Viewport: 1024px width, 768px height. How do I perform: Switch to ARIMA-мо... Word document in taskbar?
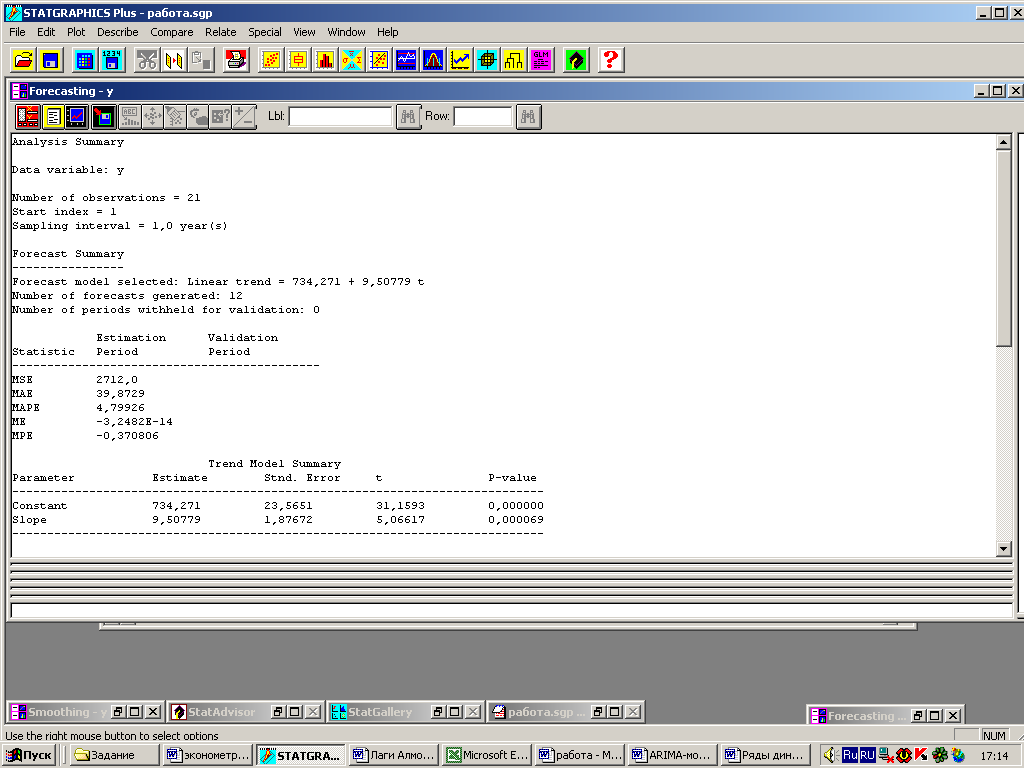click(673, 756)
